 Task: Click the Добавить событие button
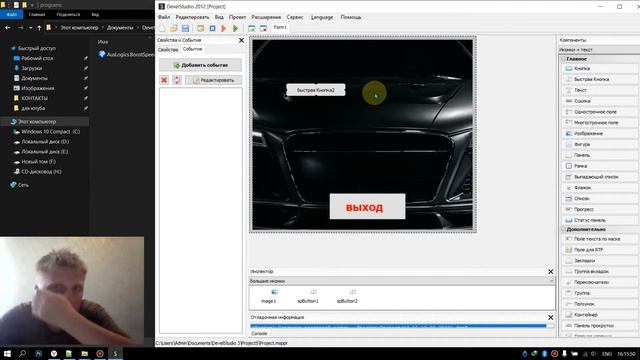[200, 65]
